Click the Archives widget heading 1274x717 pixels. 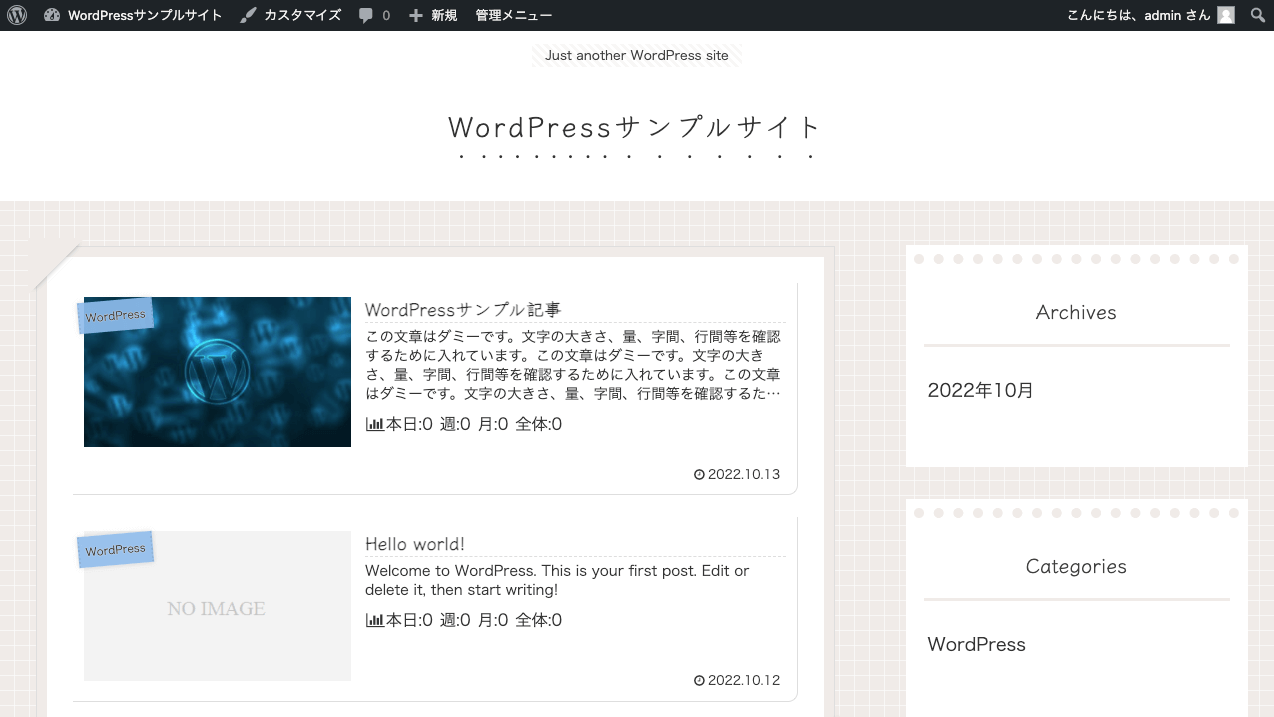(1076, 312)
